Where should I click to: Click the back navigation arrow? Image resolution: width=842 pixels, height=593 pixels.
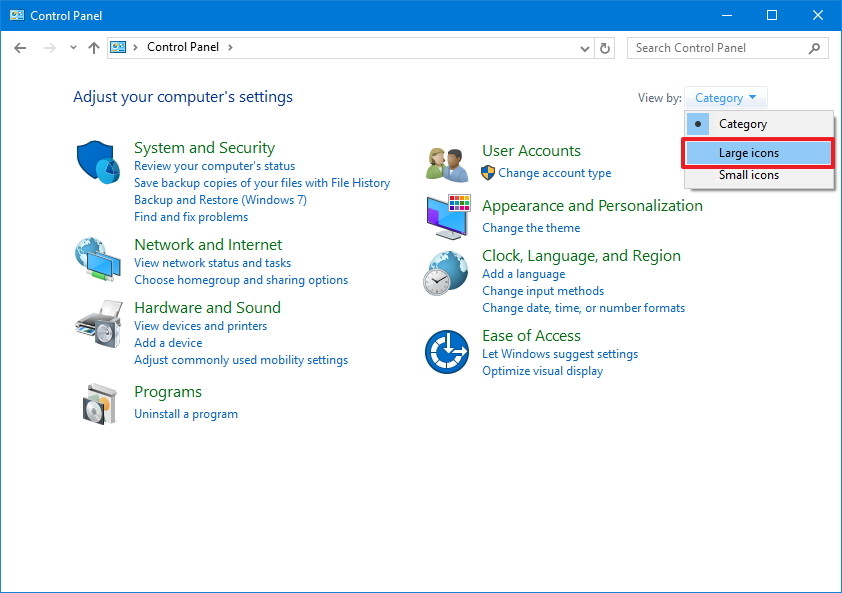click(x=20, y=47)
